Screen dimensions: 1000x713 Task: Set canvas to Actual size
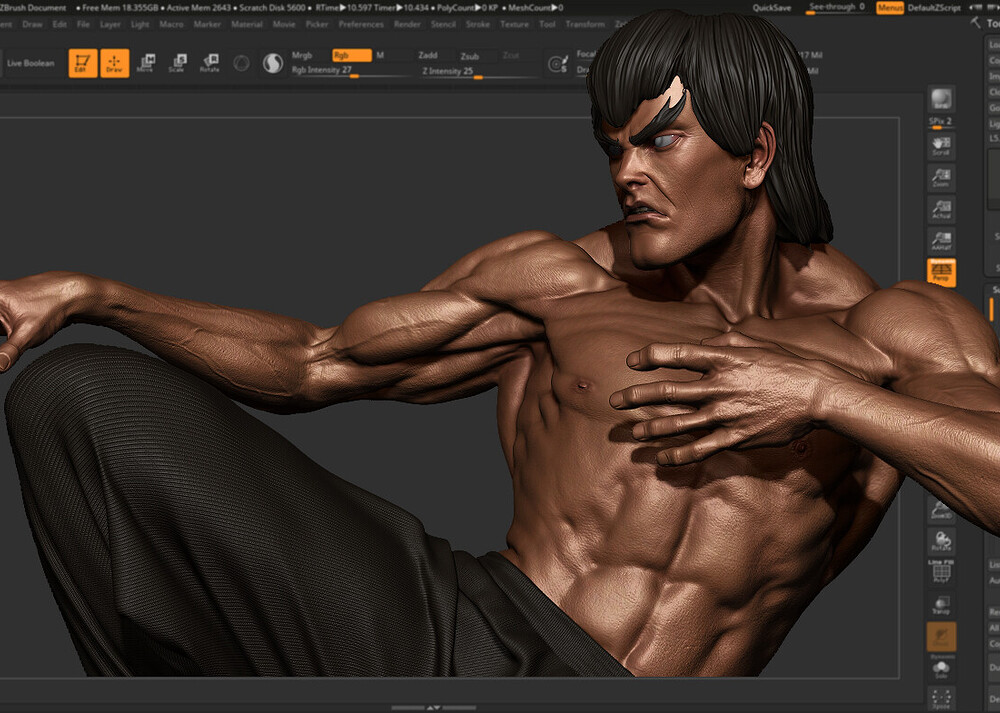click(x=941, y=209)
